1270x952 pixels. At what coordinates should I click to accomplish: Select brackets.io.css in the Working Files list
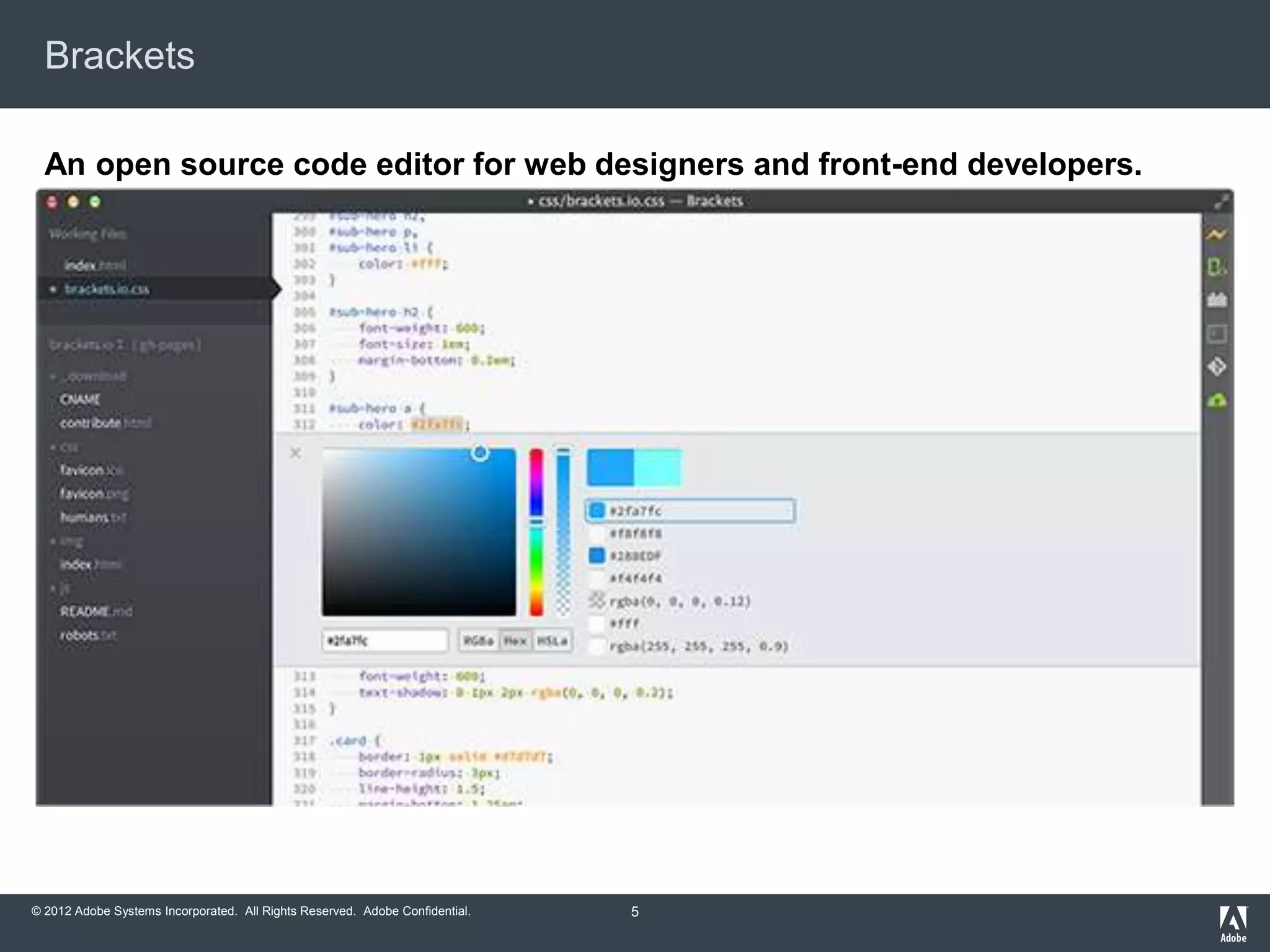pos(107,289)
